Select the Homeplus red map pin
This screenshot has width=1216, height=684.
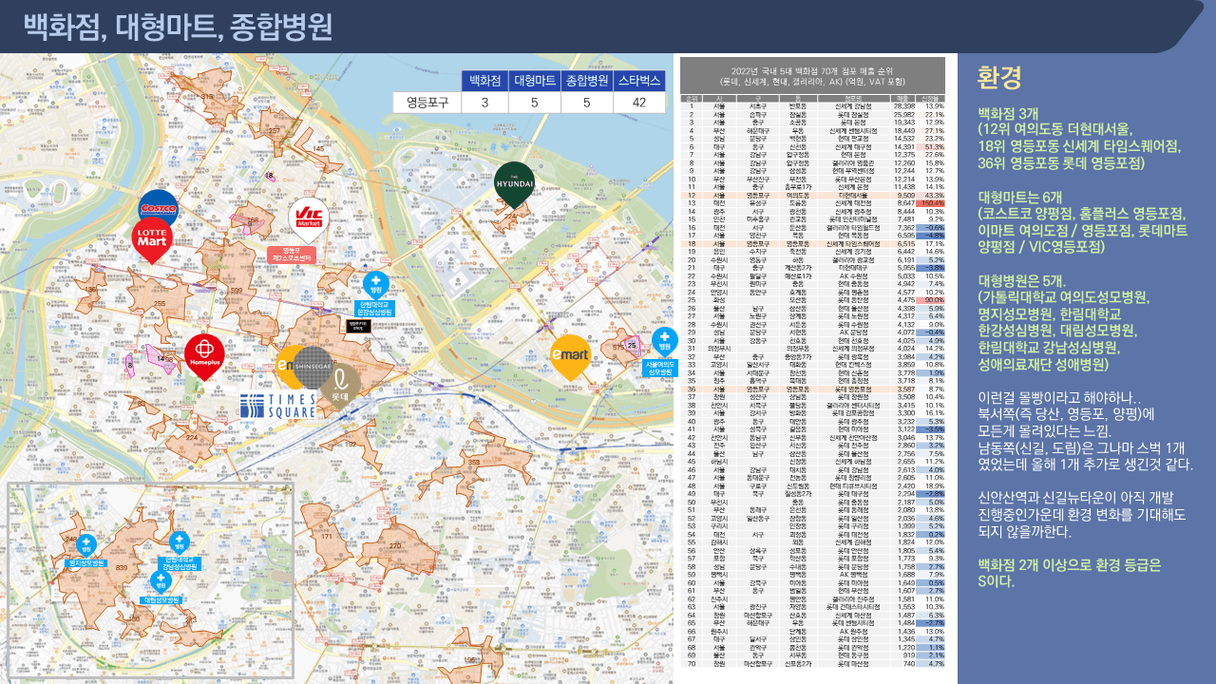point(204,357)
